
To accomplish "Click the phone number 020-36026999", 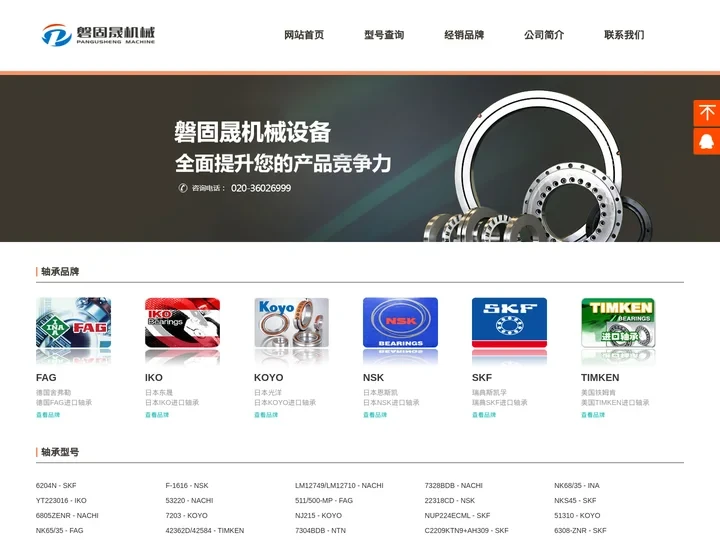I will click(261, 188).
